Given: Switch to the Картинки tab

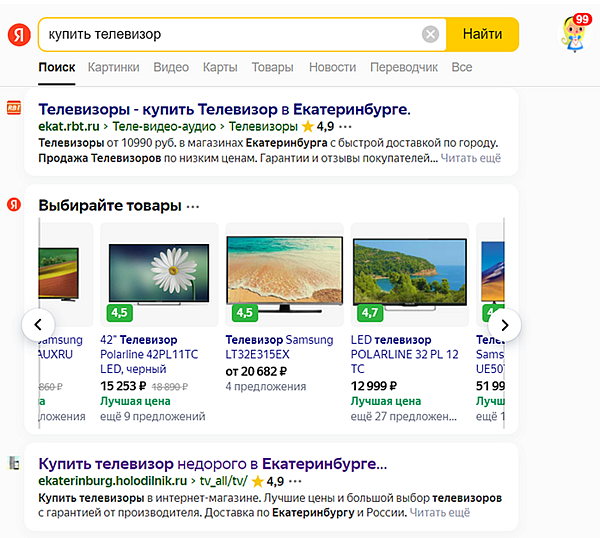Looking at the screenshot, I should [x=114, y=67].
